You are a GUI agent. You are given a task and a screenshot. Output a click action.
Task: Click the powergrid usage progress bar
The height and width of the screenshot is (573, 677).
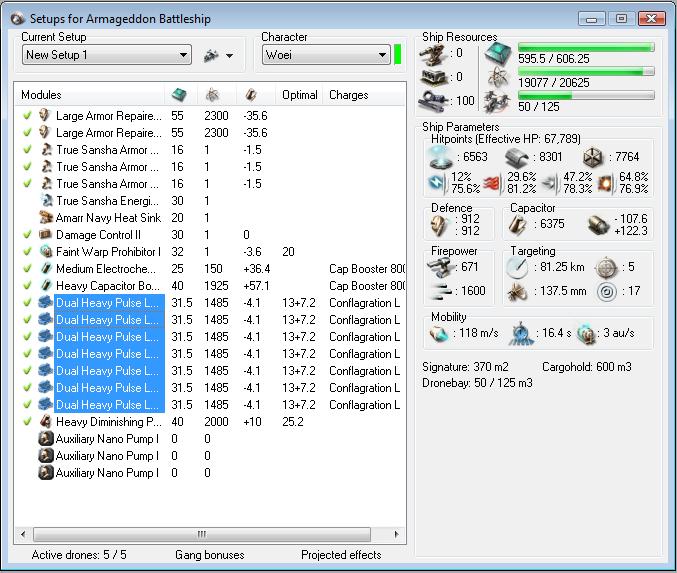pos(586,72)
